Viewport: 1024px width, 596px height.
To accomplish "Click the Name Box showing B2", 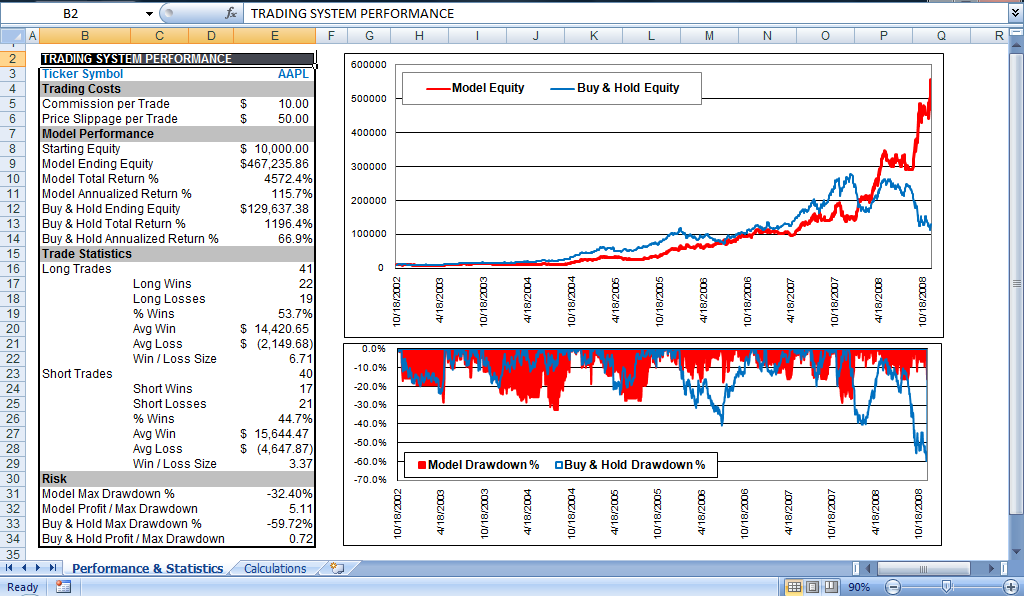I will pyautogui.click(x=71, y=13).
